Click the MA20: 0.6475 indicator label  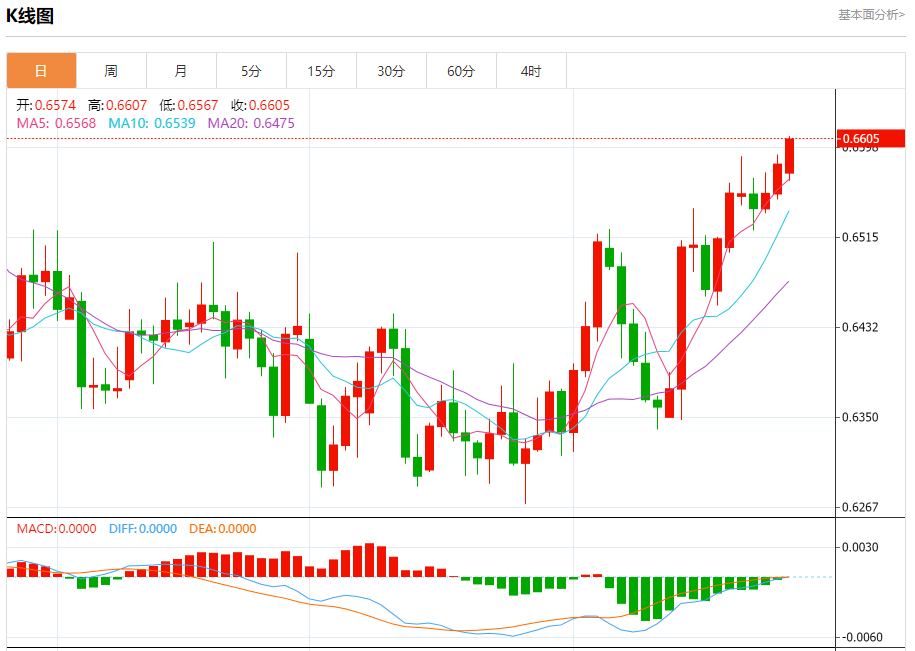click(x=251, y=124)
